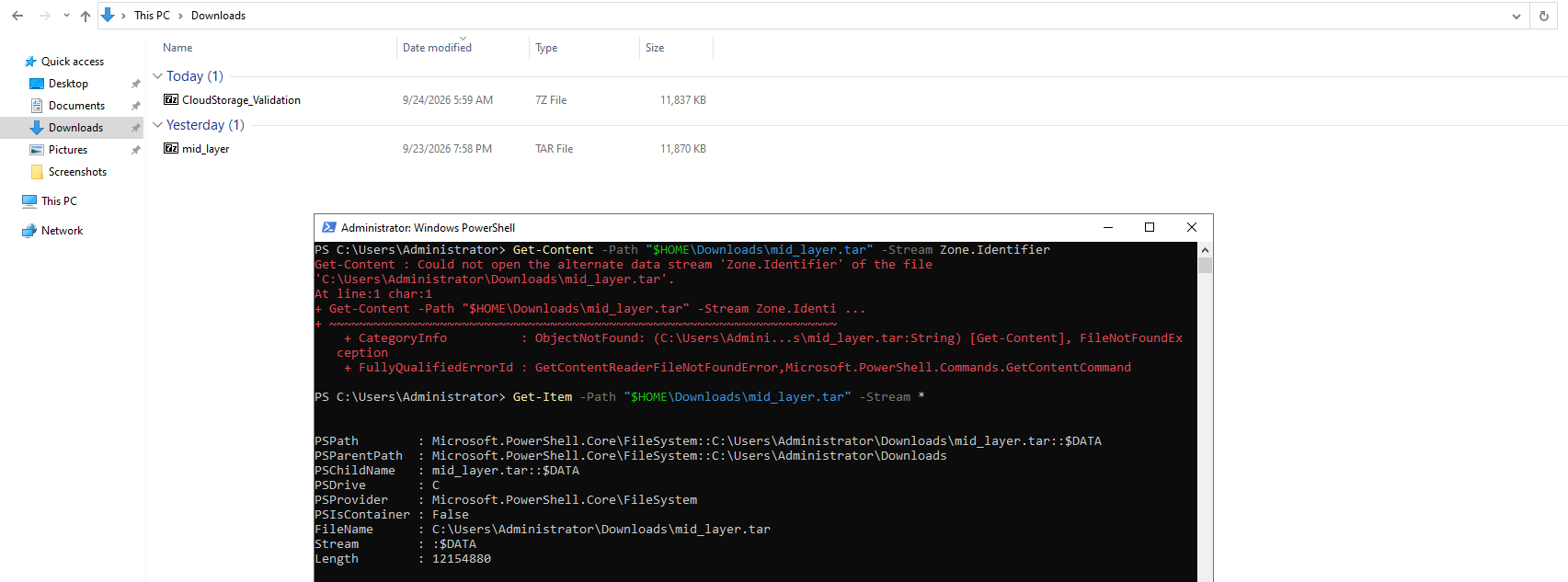Open Documents in navigation pane
This screenshot has height=582, width=1568.
pos(76,106)
